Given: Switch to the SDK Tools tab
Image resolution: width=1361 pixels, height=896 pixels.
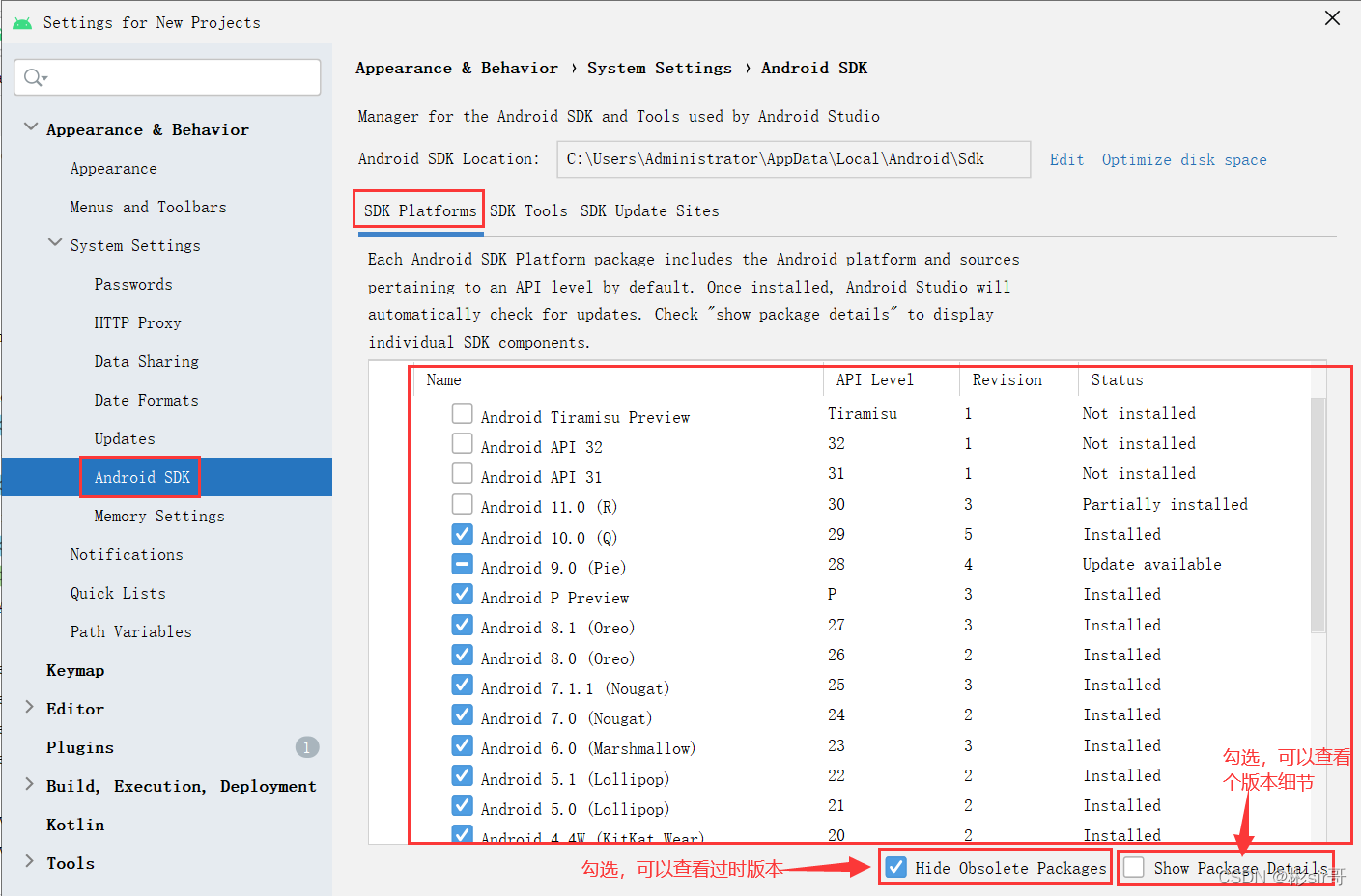Looking at the screenshot, I should (x=528, y=210).
